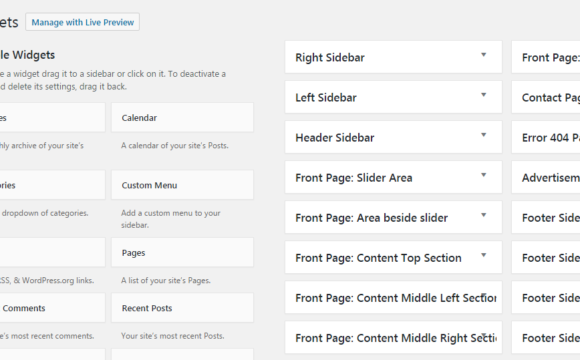
Task: Open the Right Sidebar panel title
Action: [330, 57]
